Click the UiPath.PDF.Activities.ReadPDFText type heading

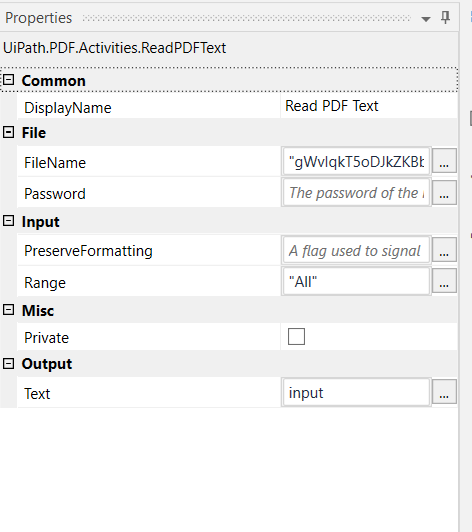point(114,48)
